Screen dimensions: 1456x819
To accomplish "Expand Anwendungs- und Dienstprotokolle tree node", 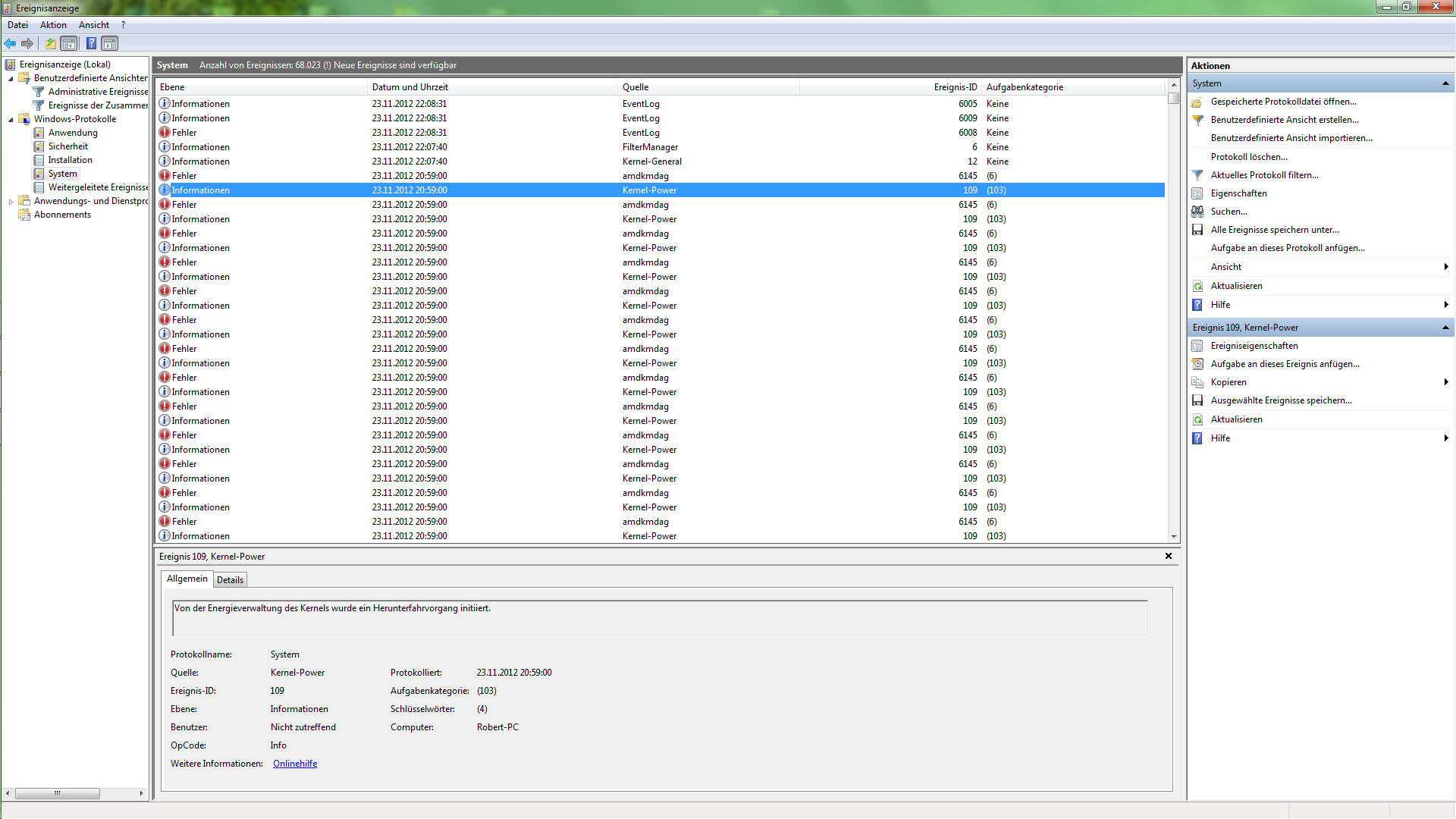I will [x=11, y=201].
